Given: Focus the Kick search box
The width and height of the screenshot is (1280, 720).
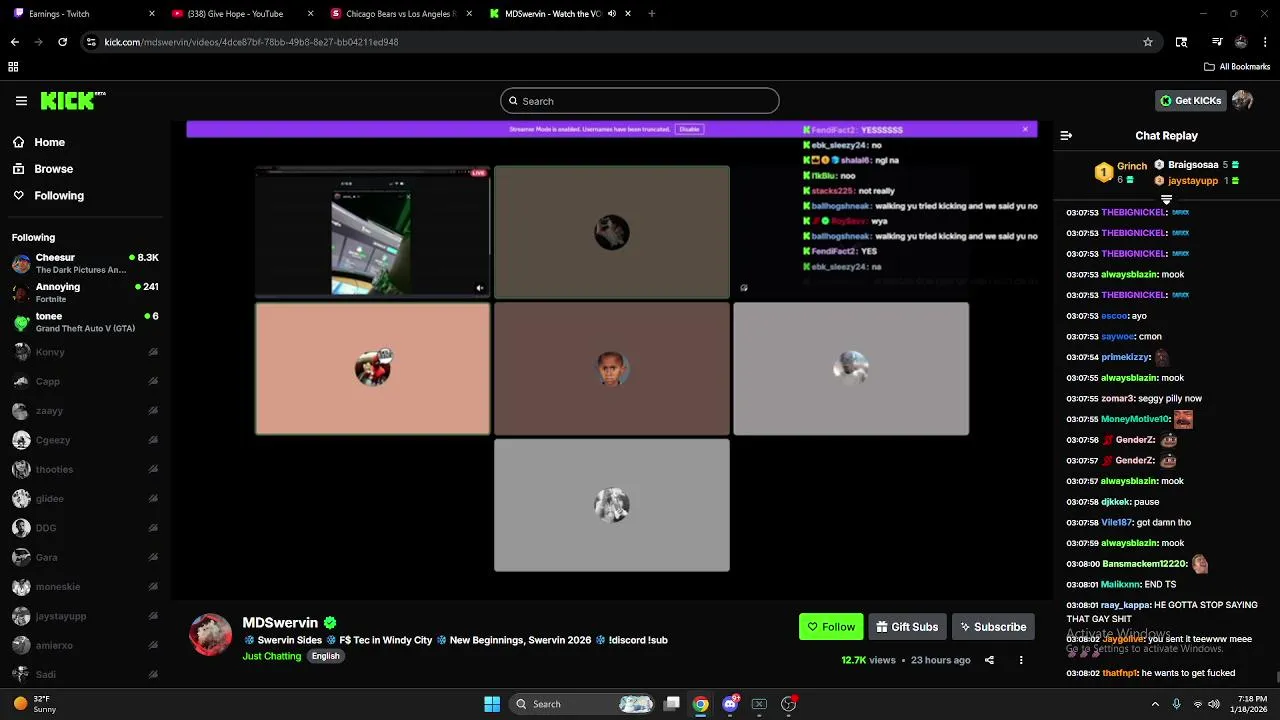Looking at the screenshot, I should tap(640, 101).
